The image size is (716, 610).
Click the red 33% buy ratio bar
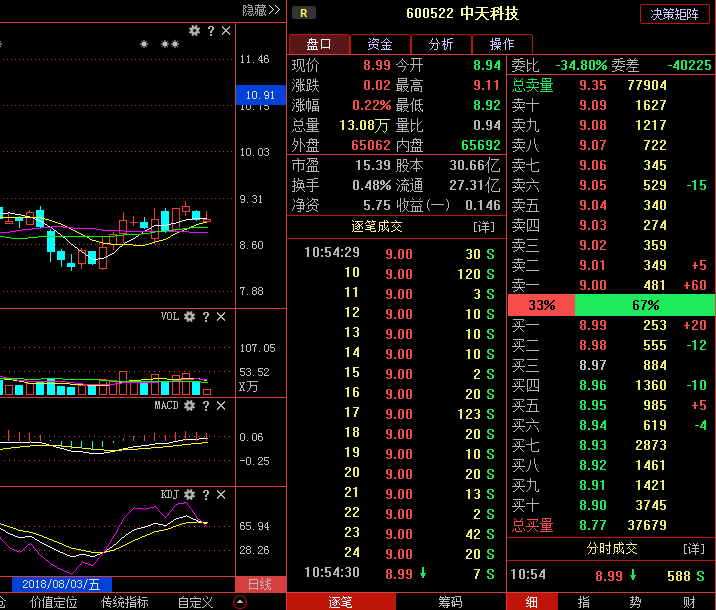click(x=542, y=305)
